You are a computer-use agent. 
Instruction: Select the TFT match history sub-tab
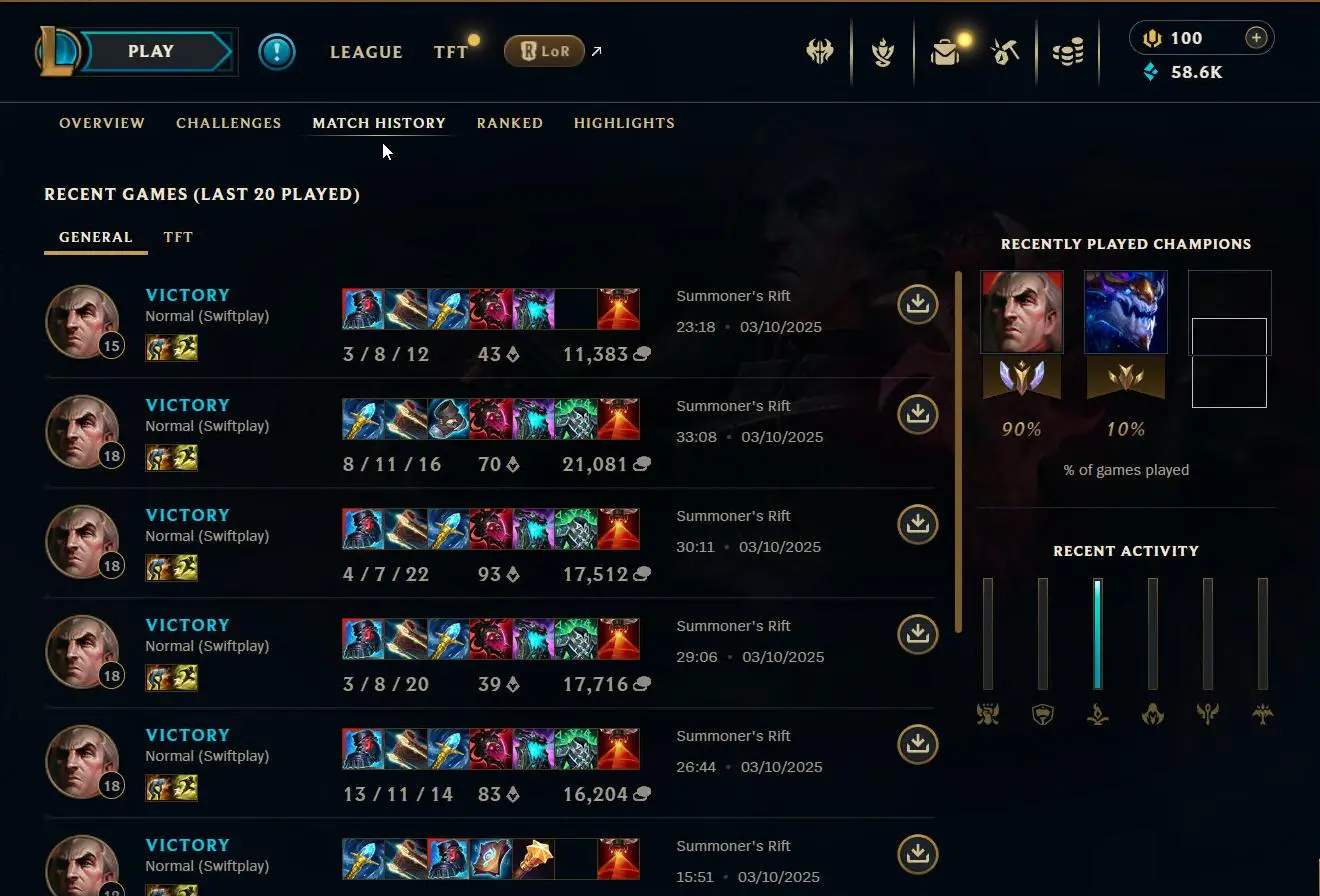pyautogui.click(x=178, y=237)
